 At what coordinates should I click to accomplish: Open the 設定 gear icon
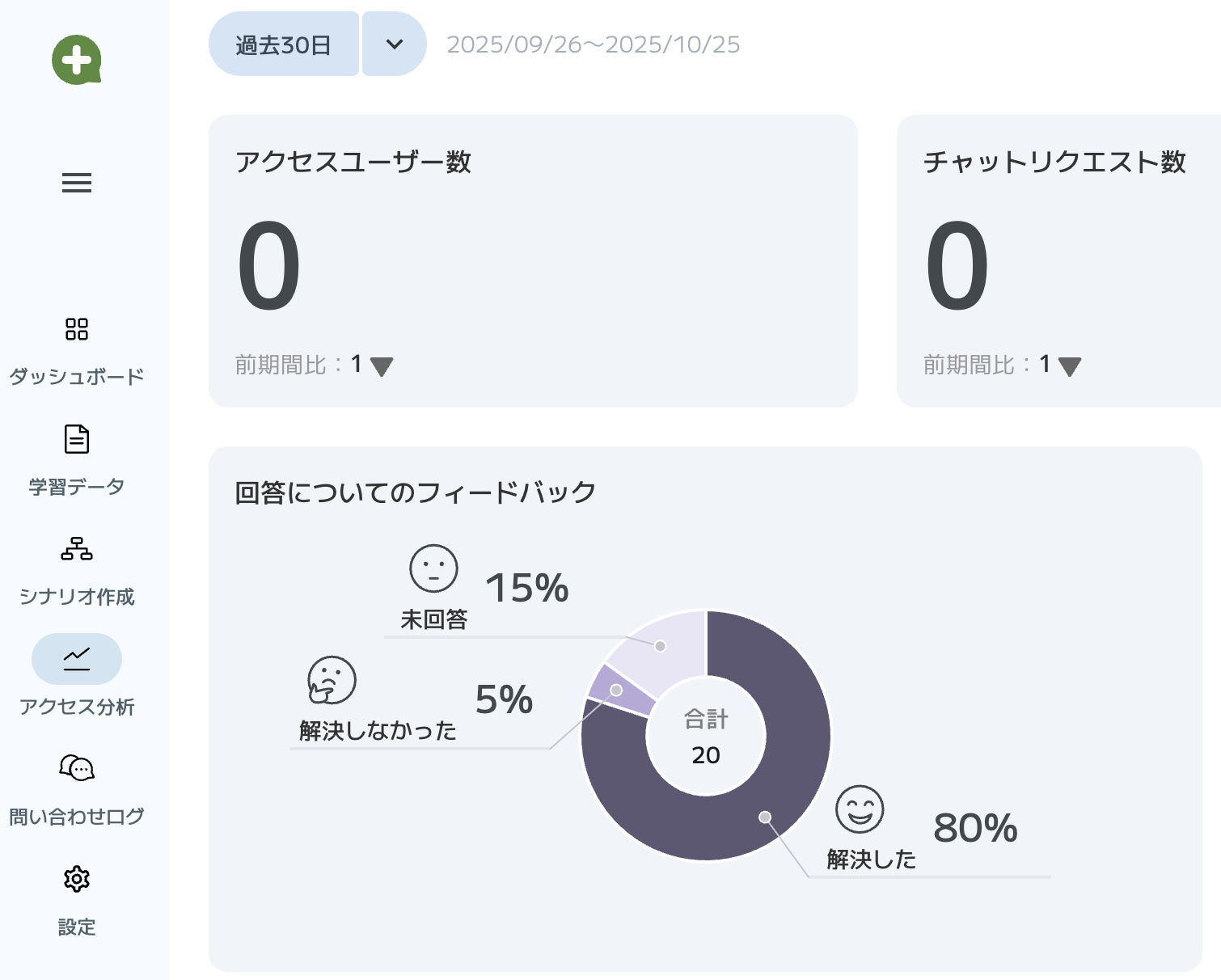point(77,879)
